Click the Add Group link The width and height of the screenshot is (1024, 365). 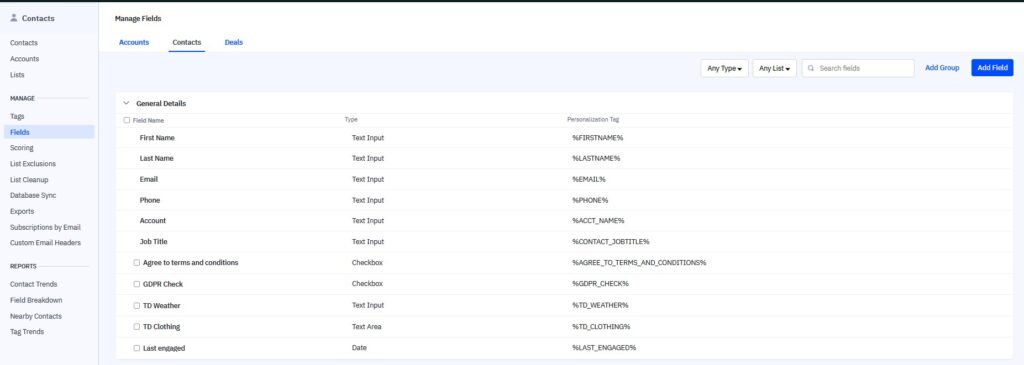click(x=942, y=68)
